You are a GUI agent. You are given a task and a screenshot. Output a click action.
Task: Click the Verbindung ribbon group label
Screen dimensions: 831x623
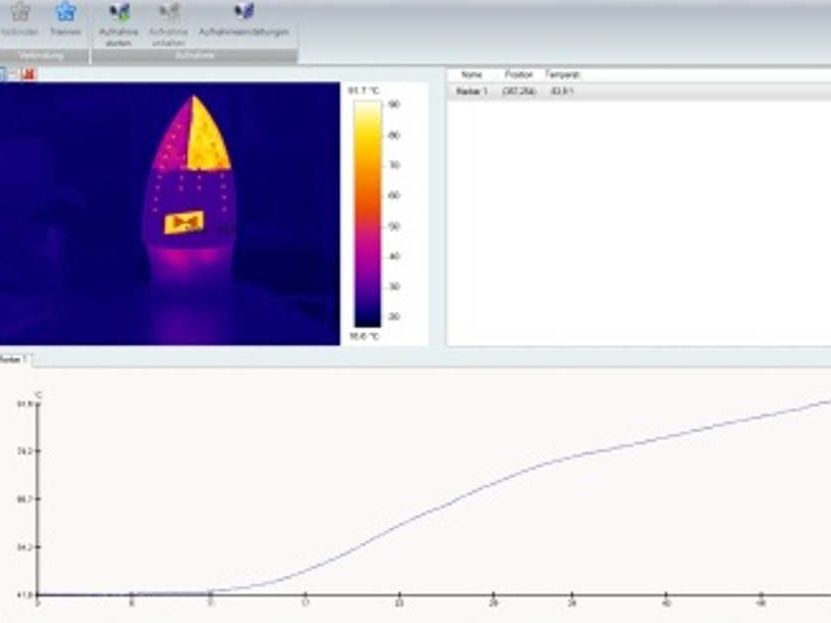click(x=41, y=55)
